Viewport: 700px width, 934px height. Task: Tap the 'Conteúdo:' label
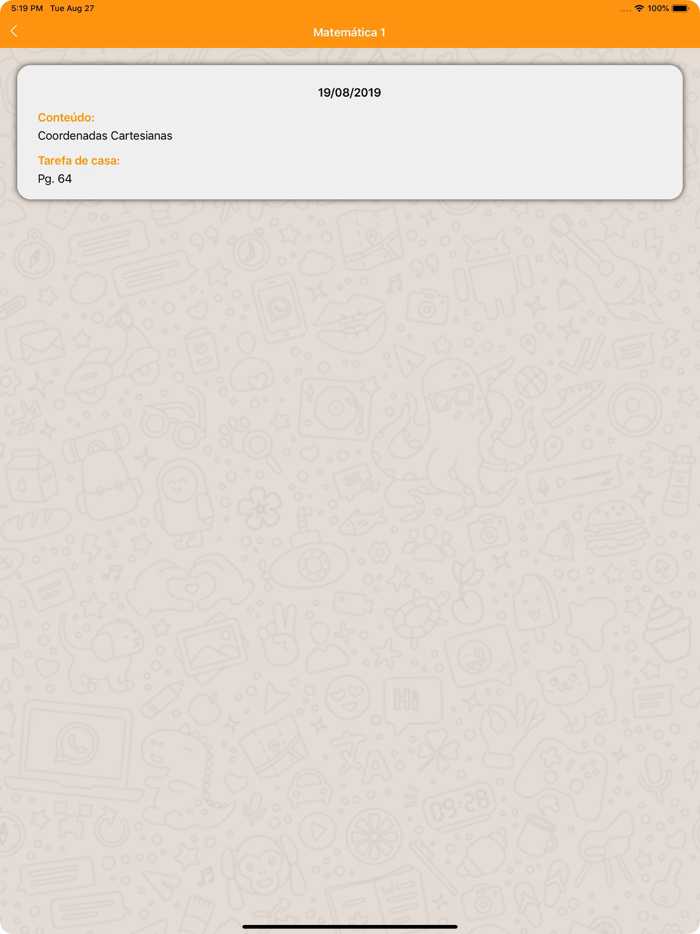pos(66,117)
